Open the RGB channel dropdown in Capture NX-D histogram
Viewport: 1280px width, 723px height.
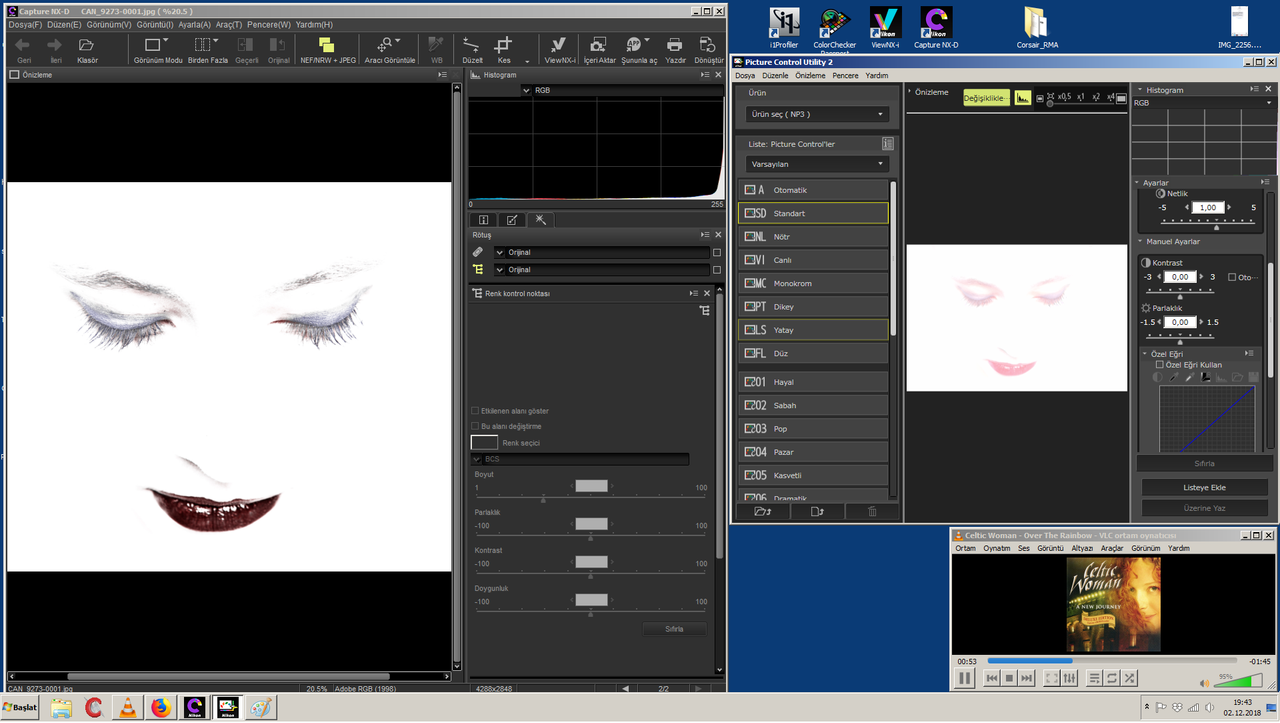[620, 90]
